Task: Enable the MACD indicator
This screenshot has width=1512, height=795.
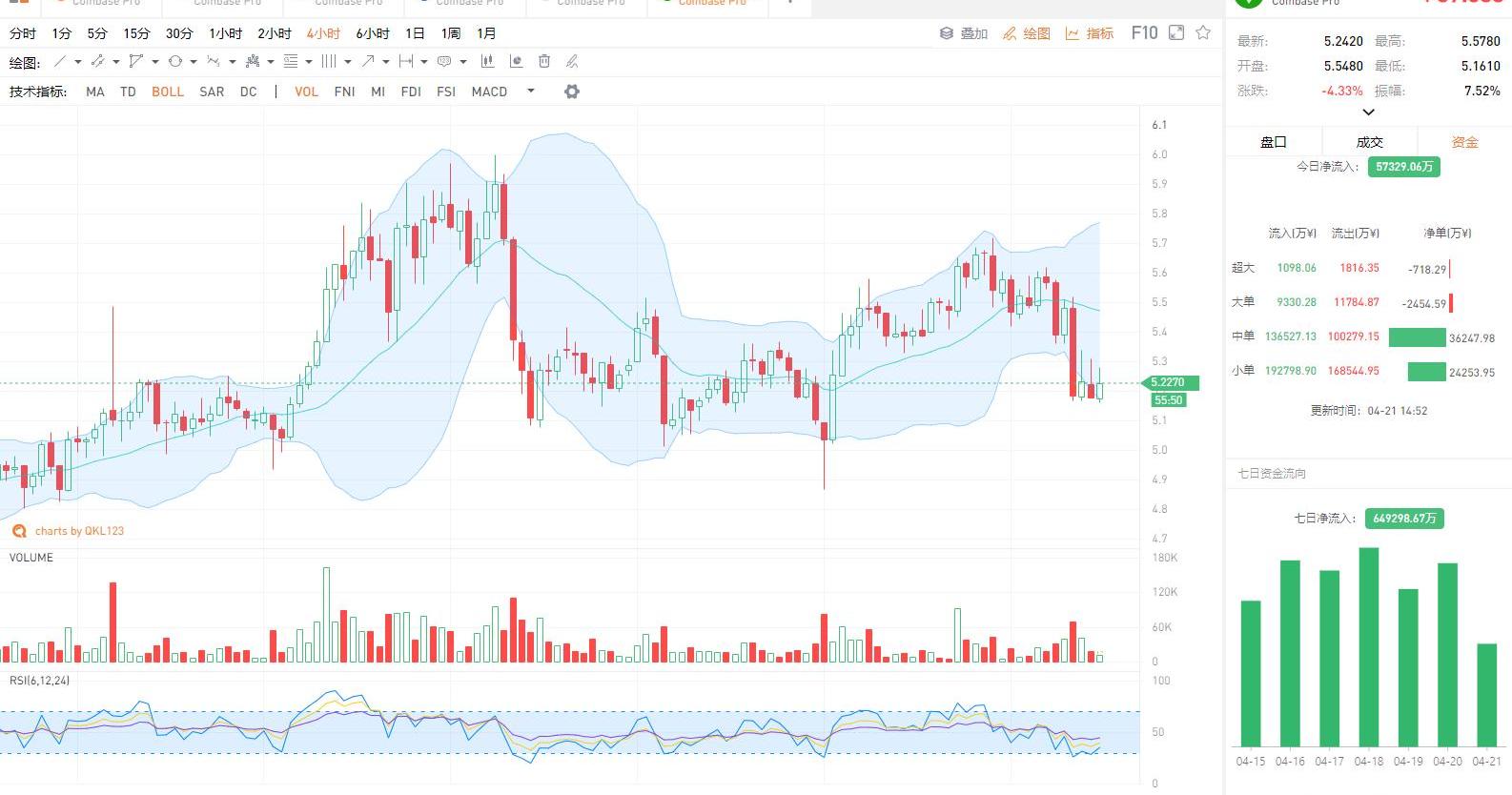Action: click(x=489, y=92)
